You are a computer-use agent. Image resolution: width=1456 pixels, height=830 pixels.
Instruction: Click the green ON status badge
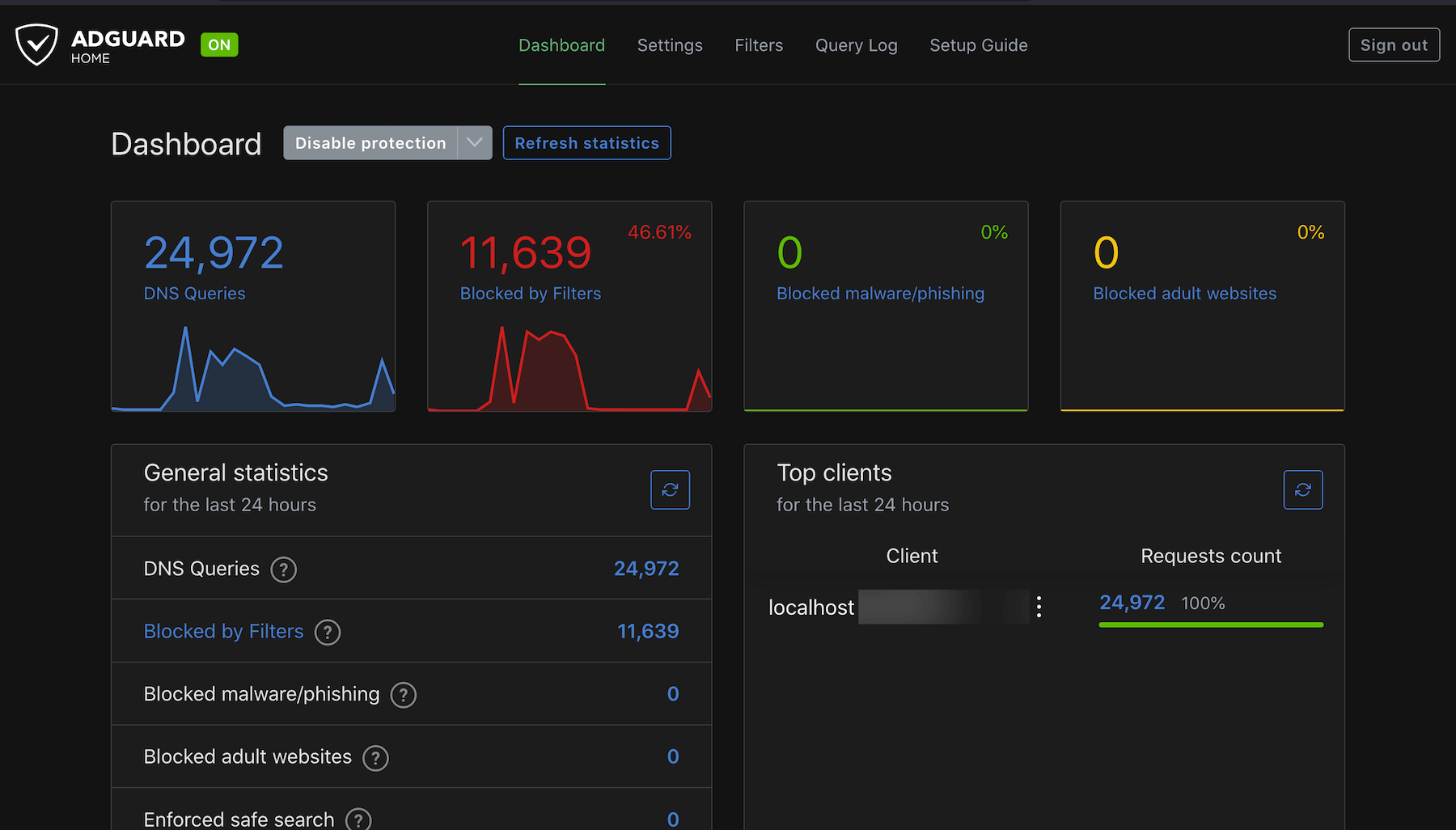(x=219, y=45)
